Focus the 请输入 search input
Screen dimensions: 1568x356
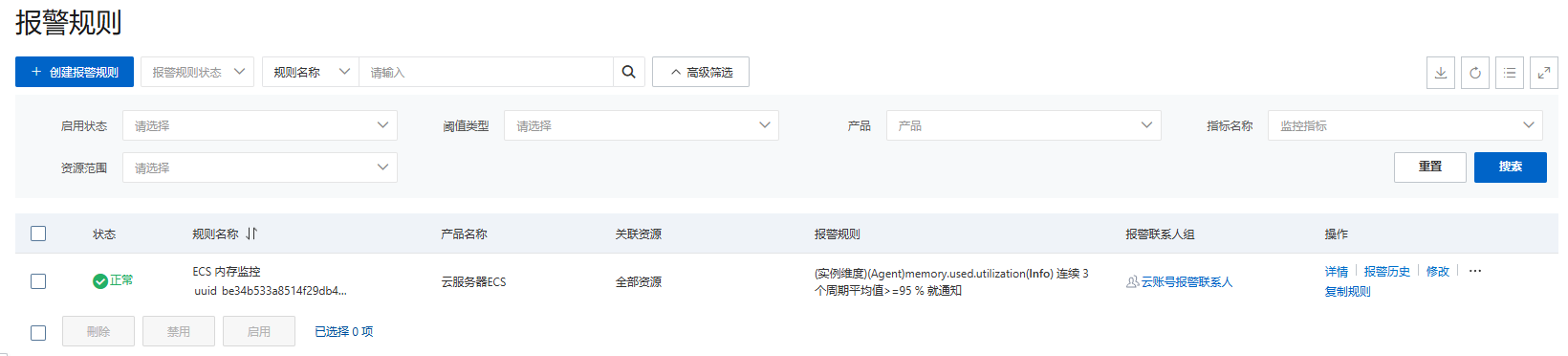tap(486, 72)
